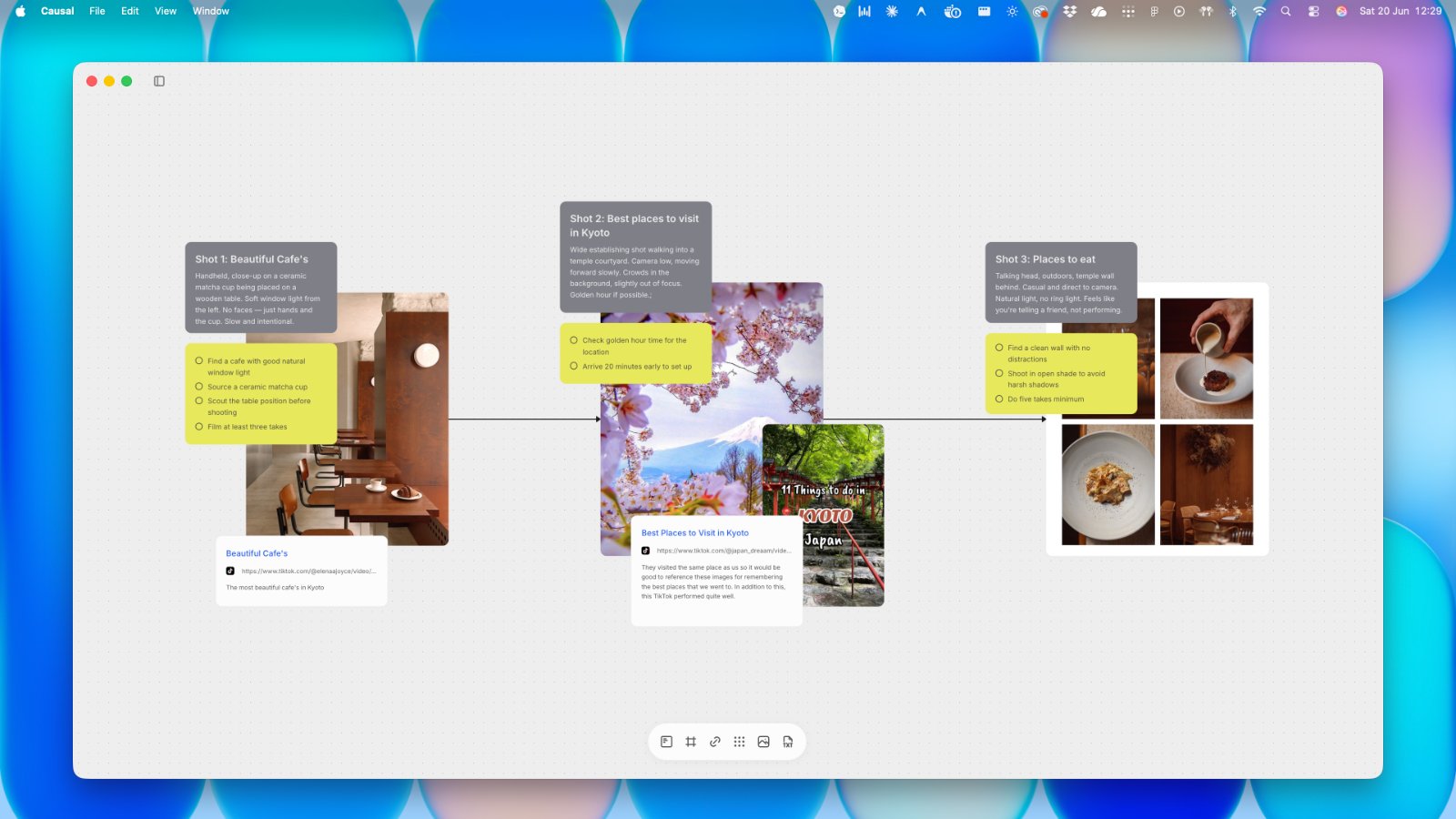1456x819 pixels.
Task: Choose the link tool in bottom toolbar
Action: (x=715, y=742)
